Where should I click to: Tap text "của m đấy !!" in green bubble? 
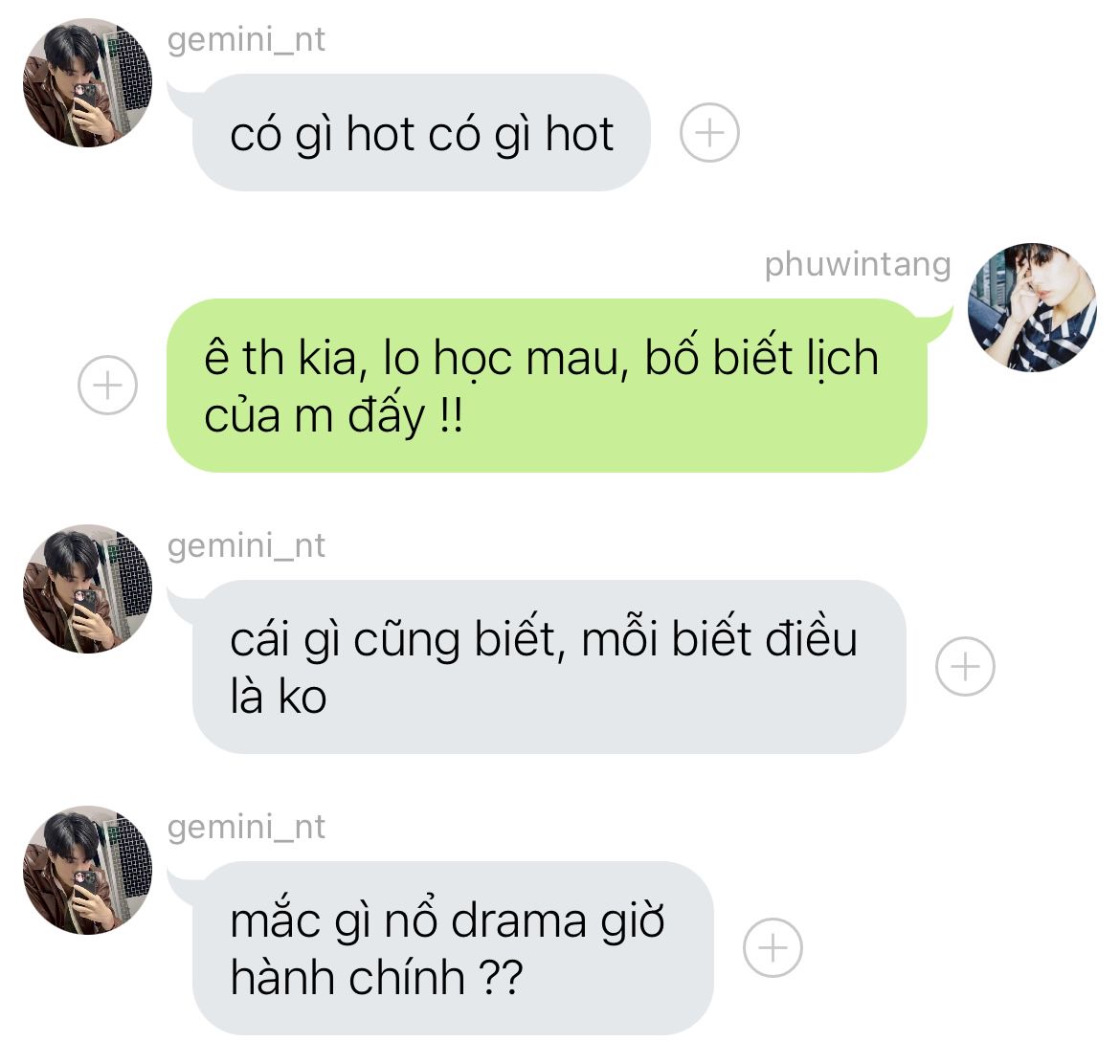coord(333,415)
